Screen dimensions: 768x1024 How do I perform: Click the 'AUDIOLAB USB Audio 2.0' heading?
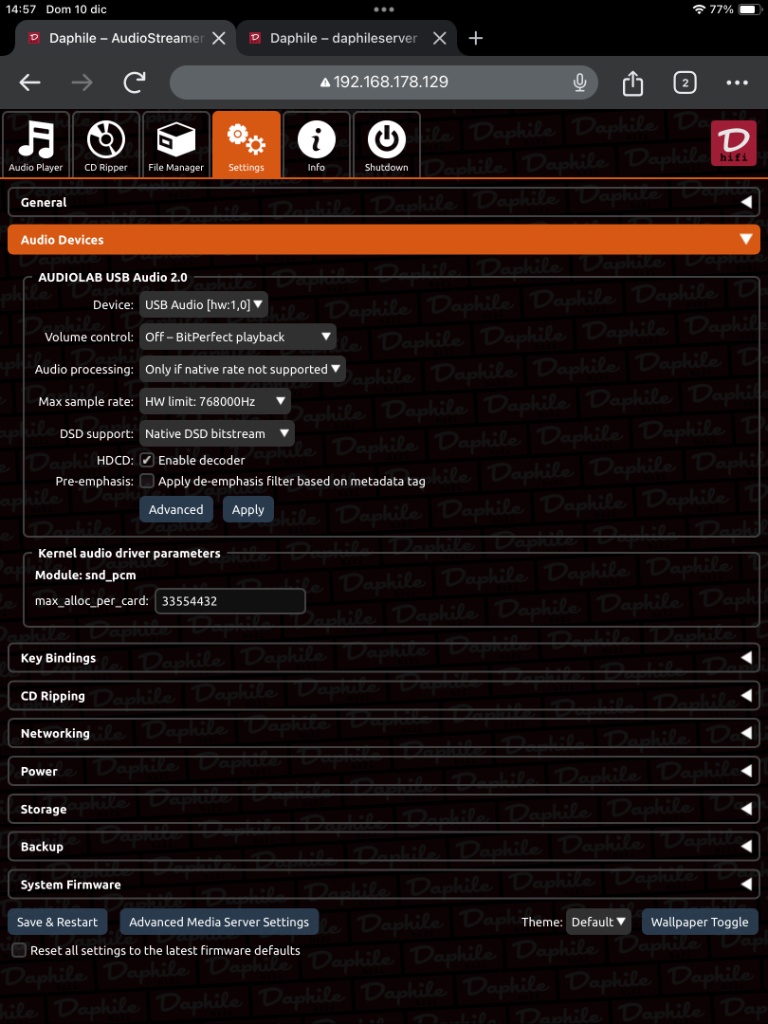tap(112, 277)
